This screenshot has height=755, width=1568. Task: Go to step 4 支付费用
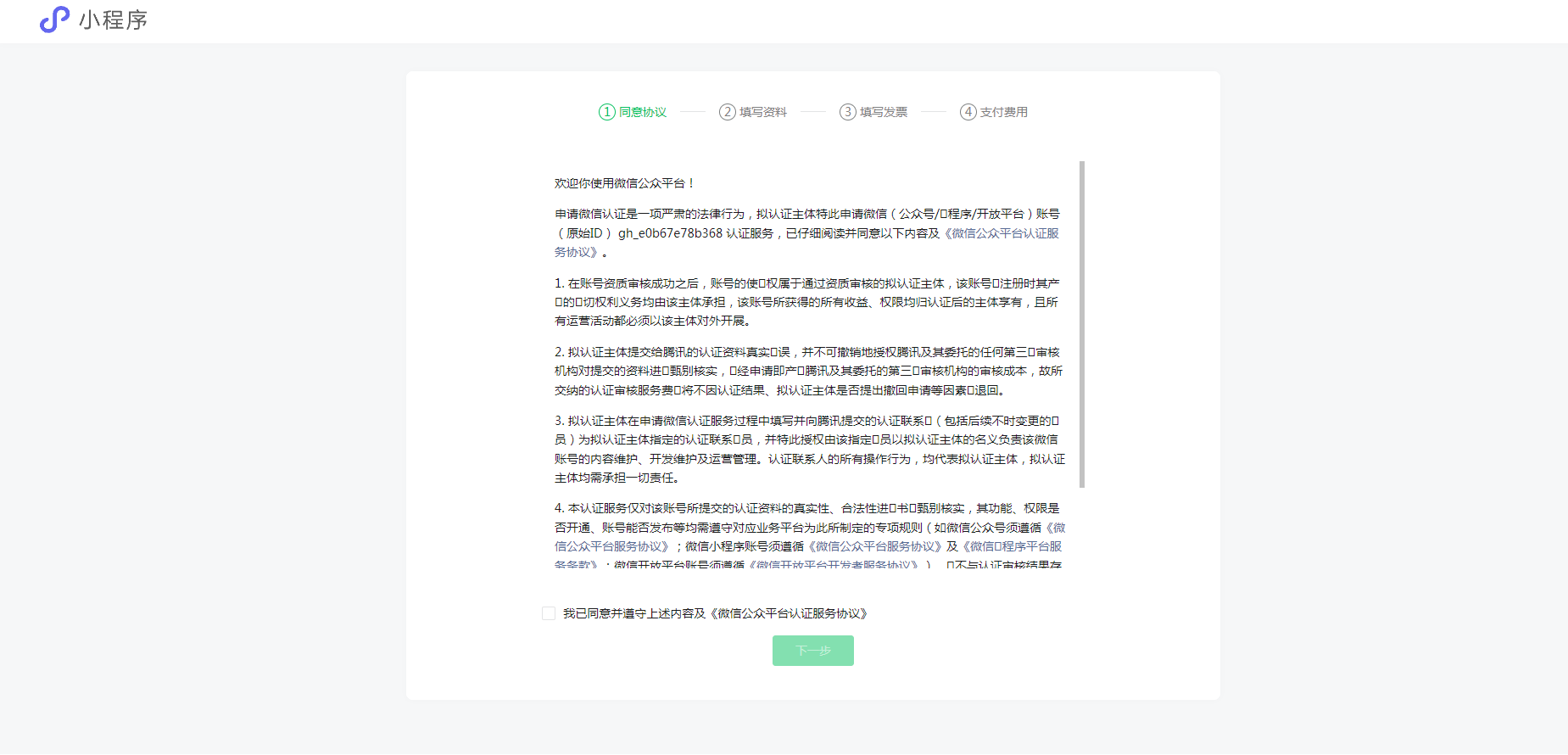pyautogui.click(x=994, y=112)
